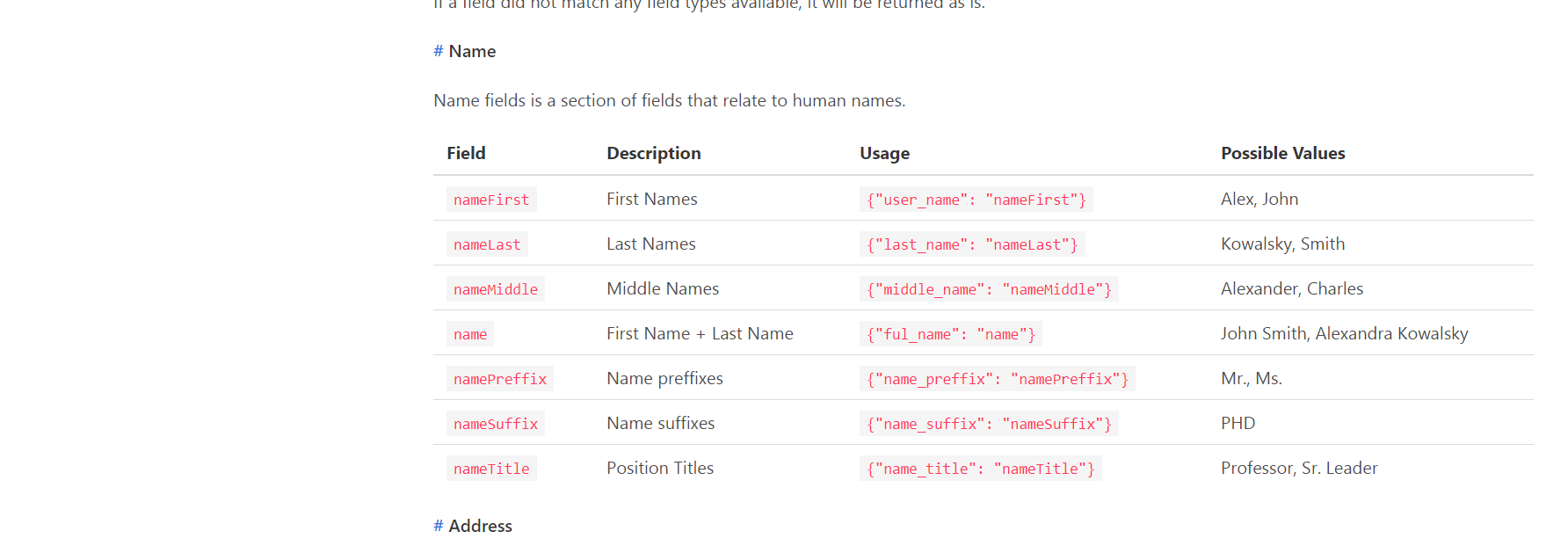Click the nameSuffix field code
The image size is (1568, 546).
pos(496,424)
